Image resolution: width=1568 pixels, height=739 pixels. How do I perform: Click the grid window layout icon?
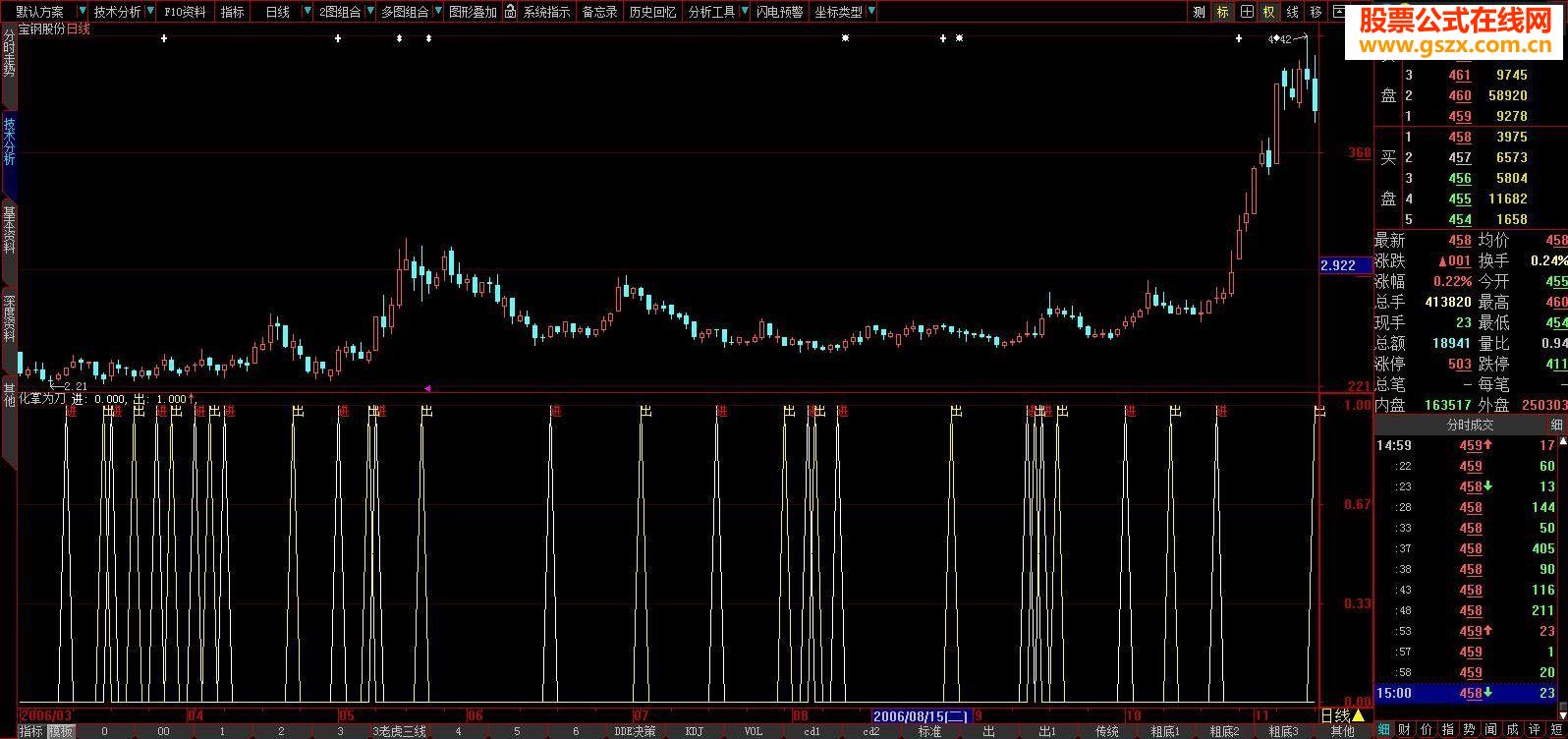(1246, 12)
